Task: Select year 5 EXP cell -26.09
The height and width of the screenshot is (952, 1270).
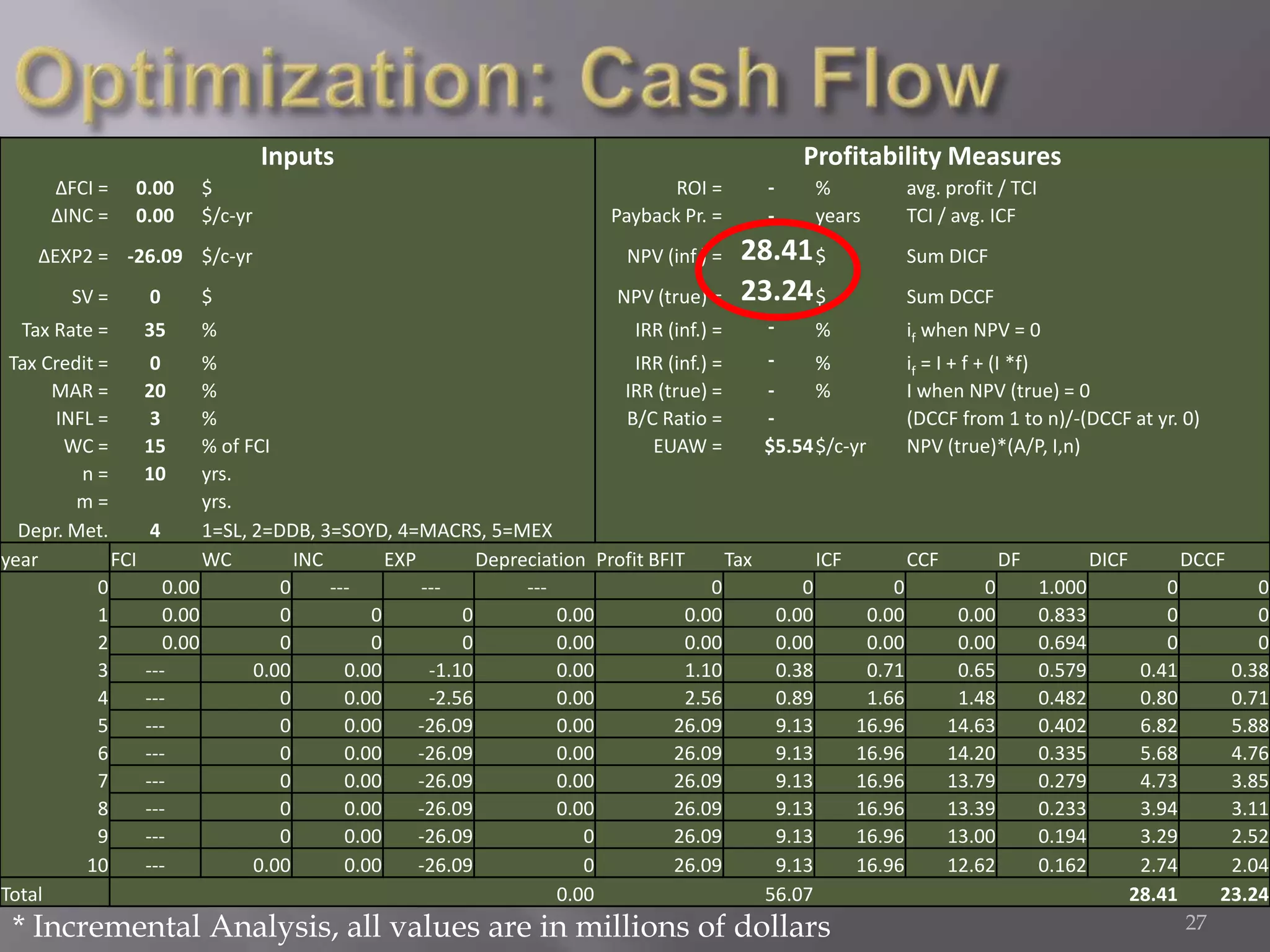Action: click(x=445, y=725)
